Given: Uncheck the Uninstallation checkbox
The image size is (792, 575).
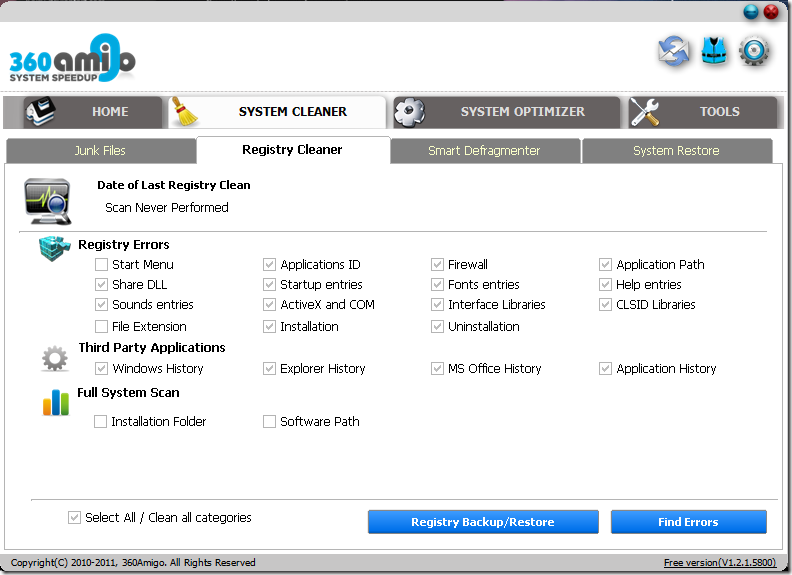Looking at the screenshot, I should tap(437, 326).
